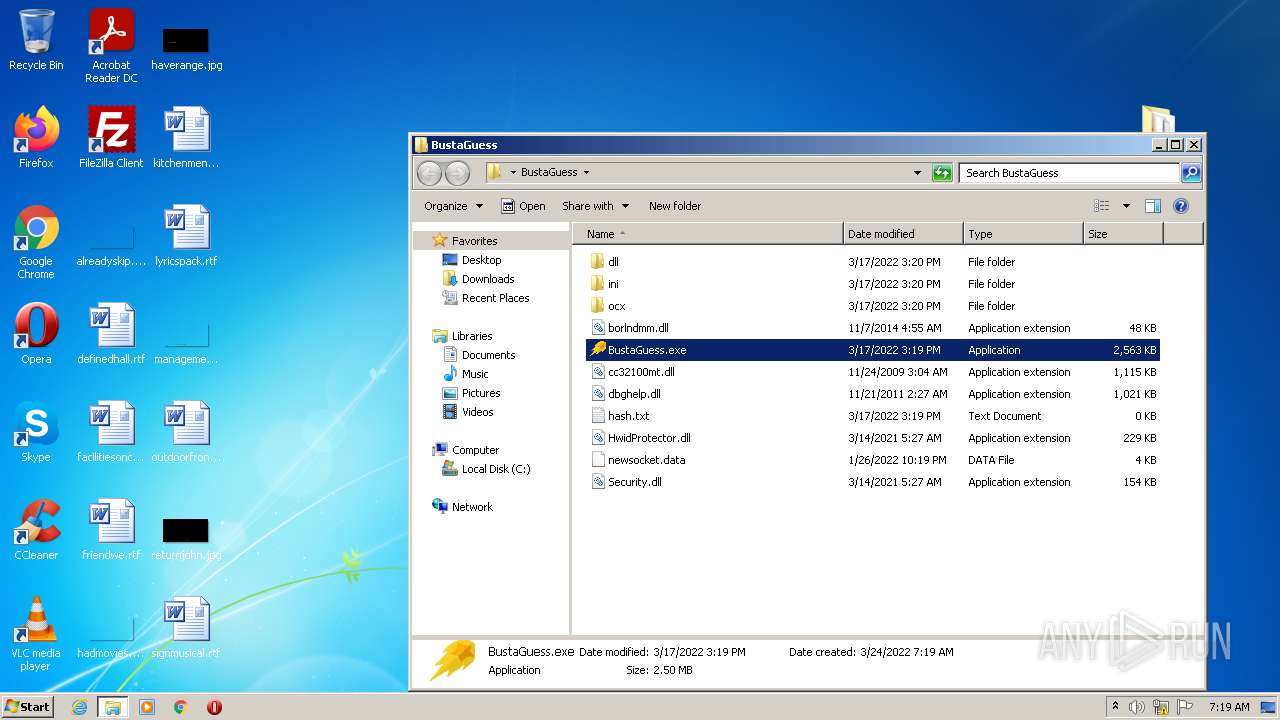The image size is (1280, 720).
Task: Sort by Type column header
Action: [980, 234]
